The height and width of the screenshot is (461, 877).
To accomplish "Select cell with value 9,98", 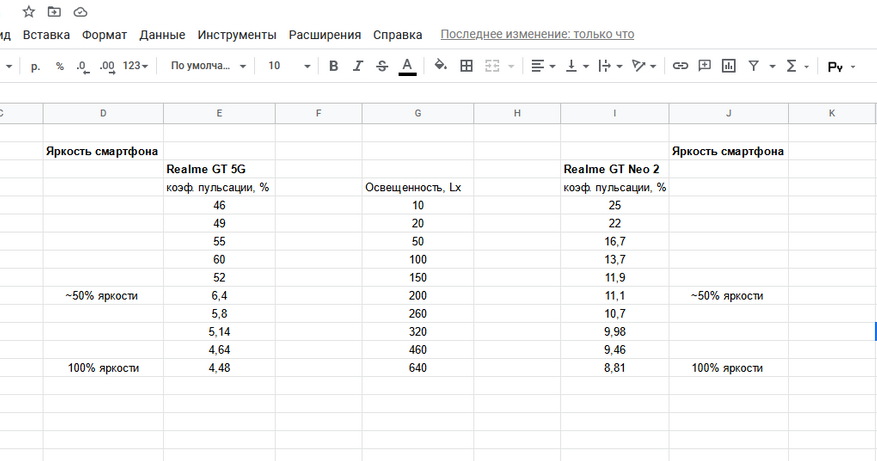I will [x=615, y=332].
